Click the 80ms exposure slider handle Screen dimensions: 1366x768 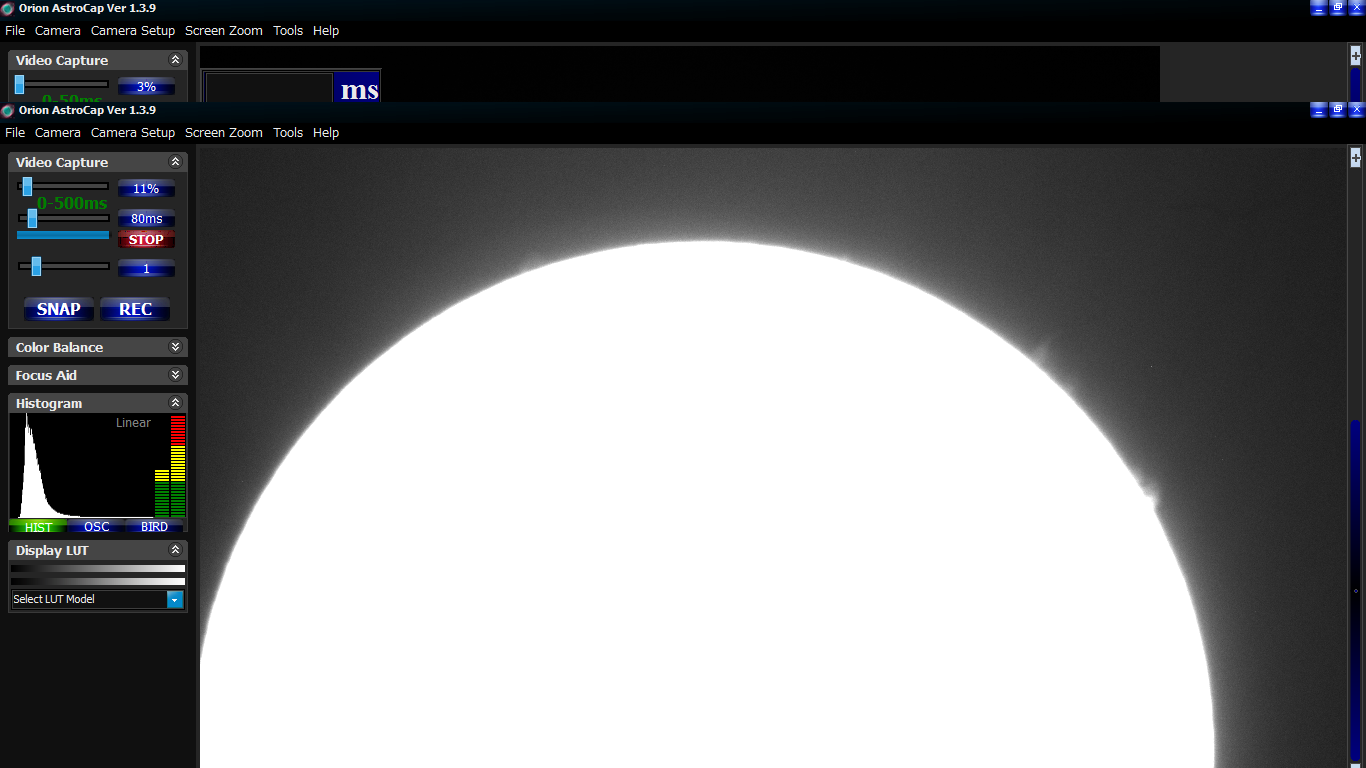click(32, 218)
